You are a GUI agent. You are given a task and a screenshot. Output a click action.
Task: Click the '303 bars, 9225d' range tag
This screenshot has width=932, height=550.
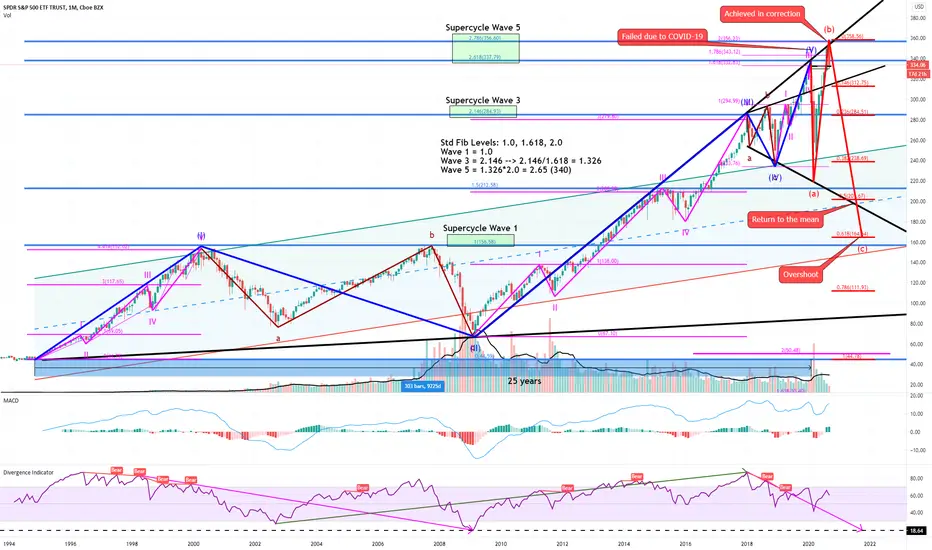pyautogui.click(x=423, y=386)
